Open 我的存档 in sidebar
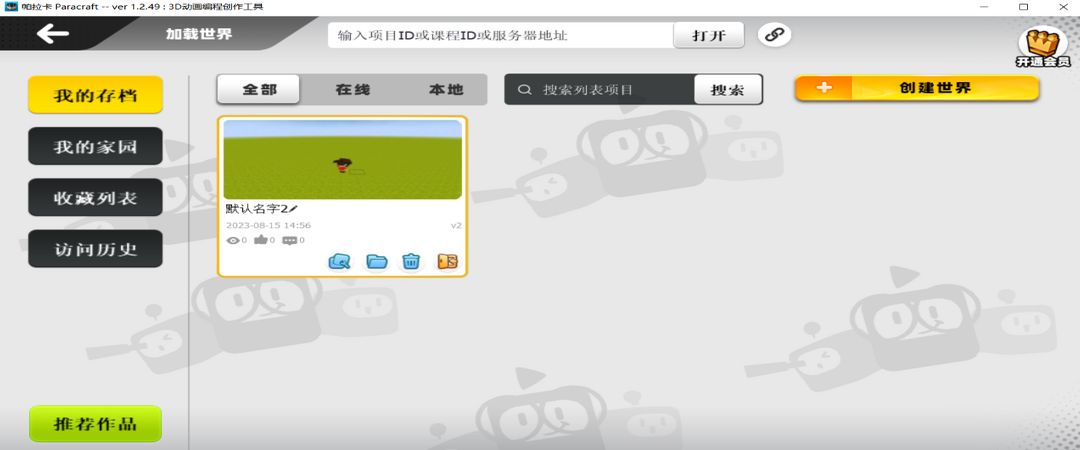Image resolution: width=1080 pixels, height=450 pixels. click(95, 95)
